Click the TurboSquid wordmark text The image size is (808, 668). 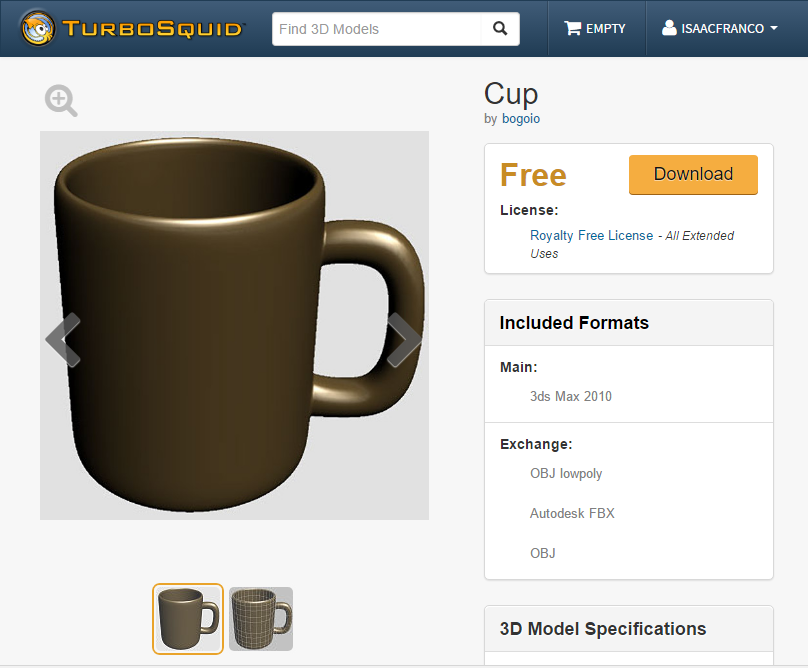[152, 29]
